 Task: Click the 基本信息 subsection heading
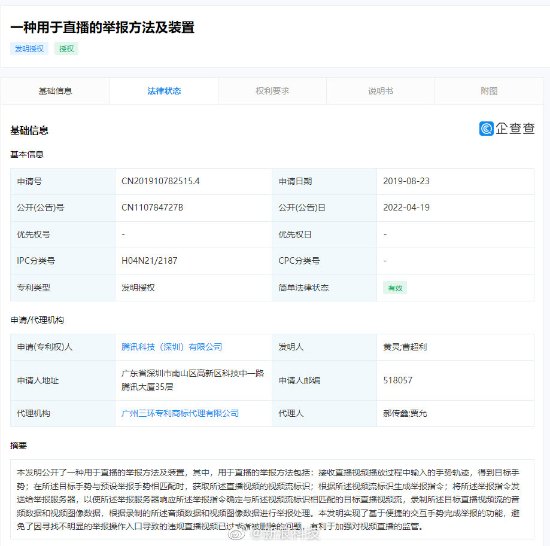coord(27,155)
